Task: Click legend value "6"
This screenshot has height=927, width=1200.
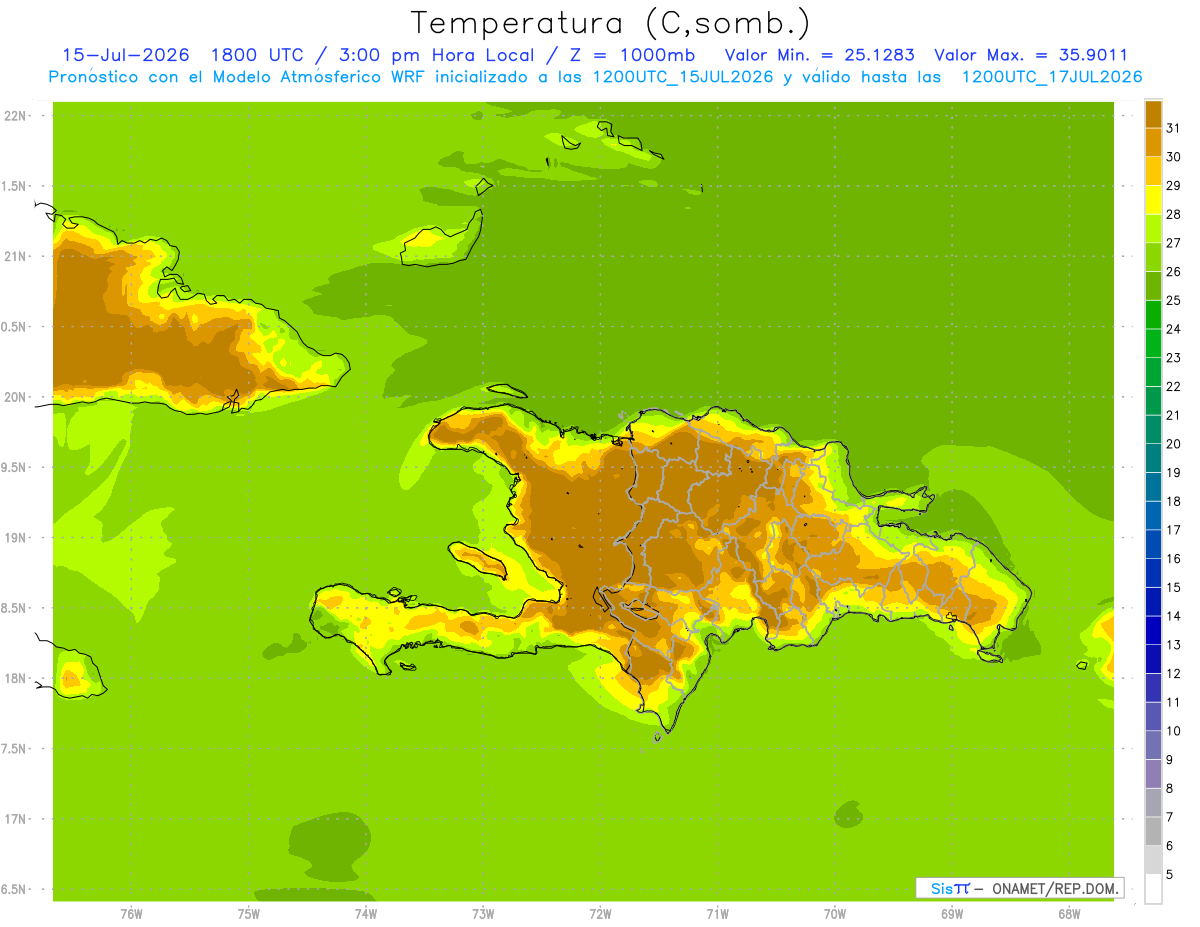Action: coord(1170,846)
